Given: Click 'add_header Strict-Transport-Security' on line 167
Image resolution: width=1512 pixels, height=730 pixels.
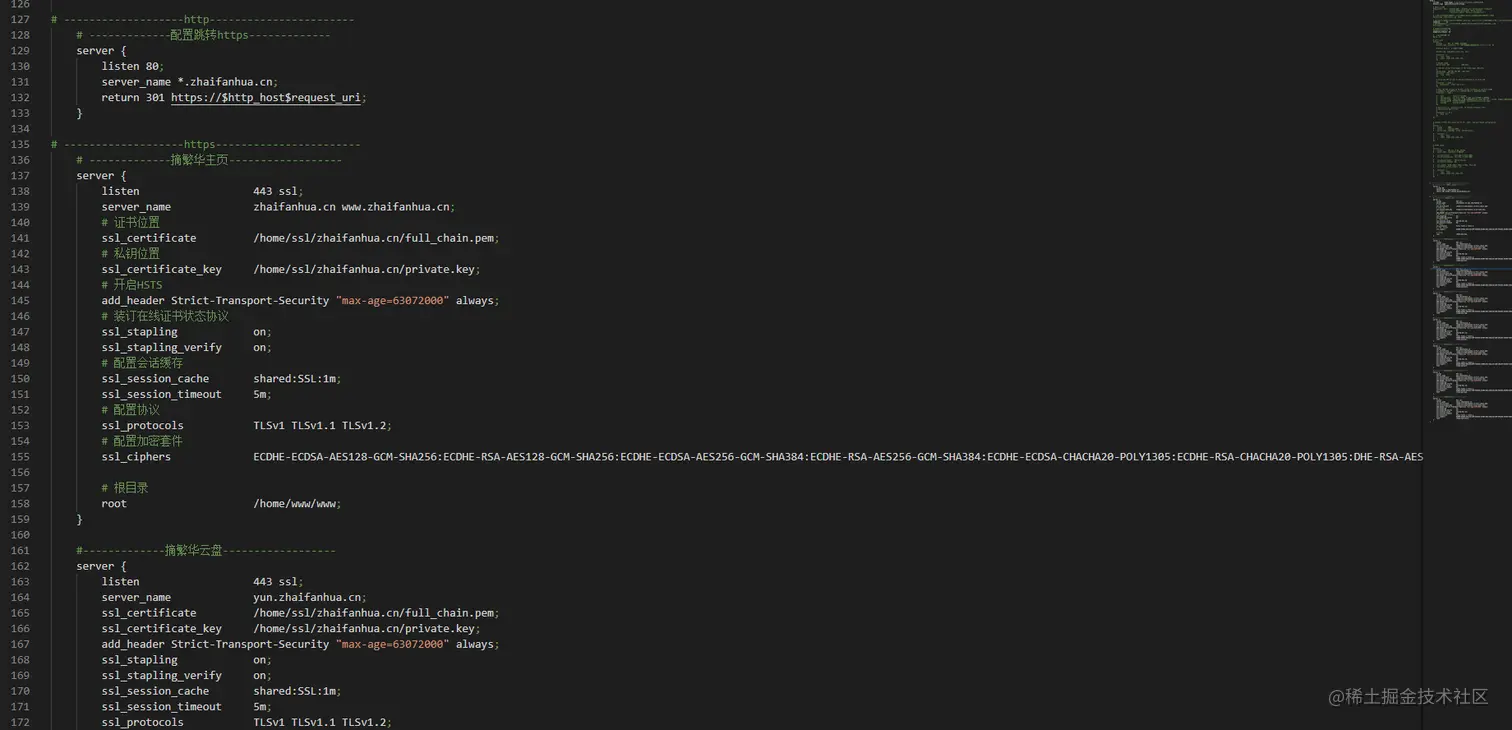Looking at the screenshot, I should (x=215, y=645).
